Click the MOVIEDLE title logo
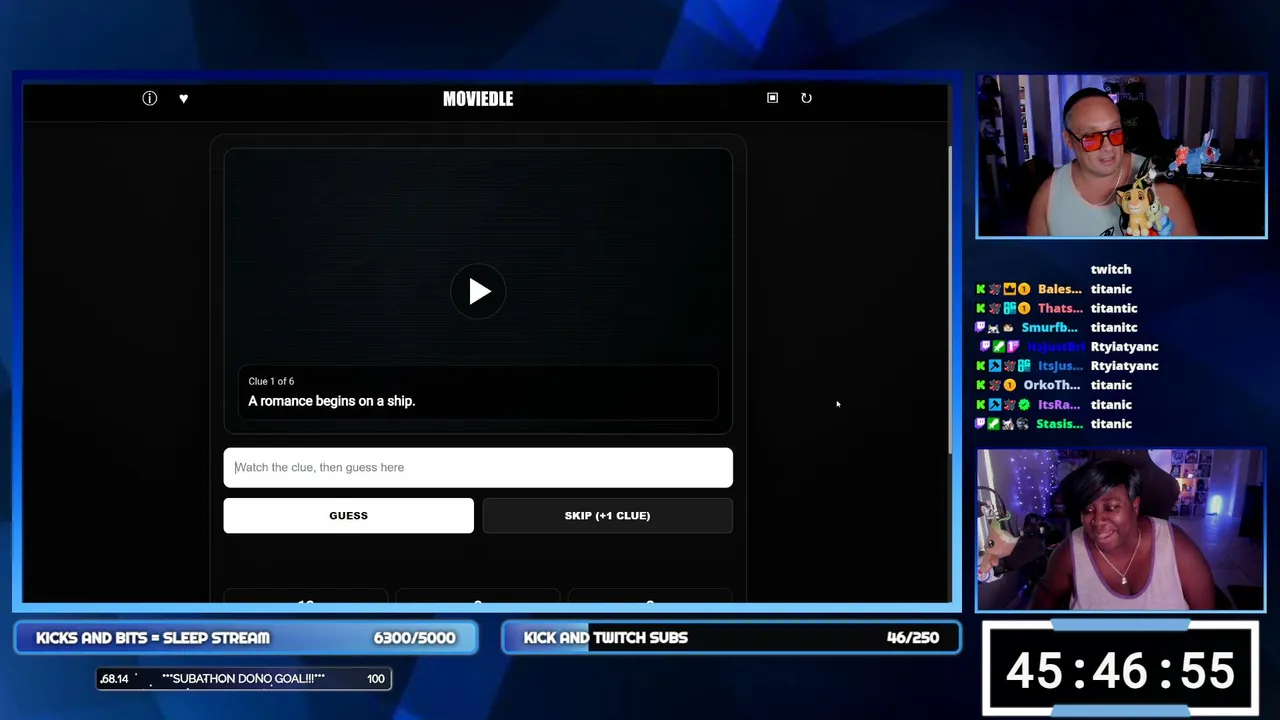 [478, 98]
